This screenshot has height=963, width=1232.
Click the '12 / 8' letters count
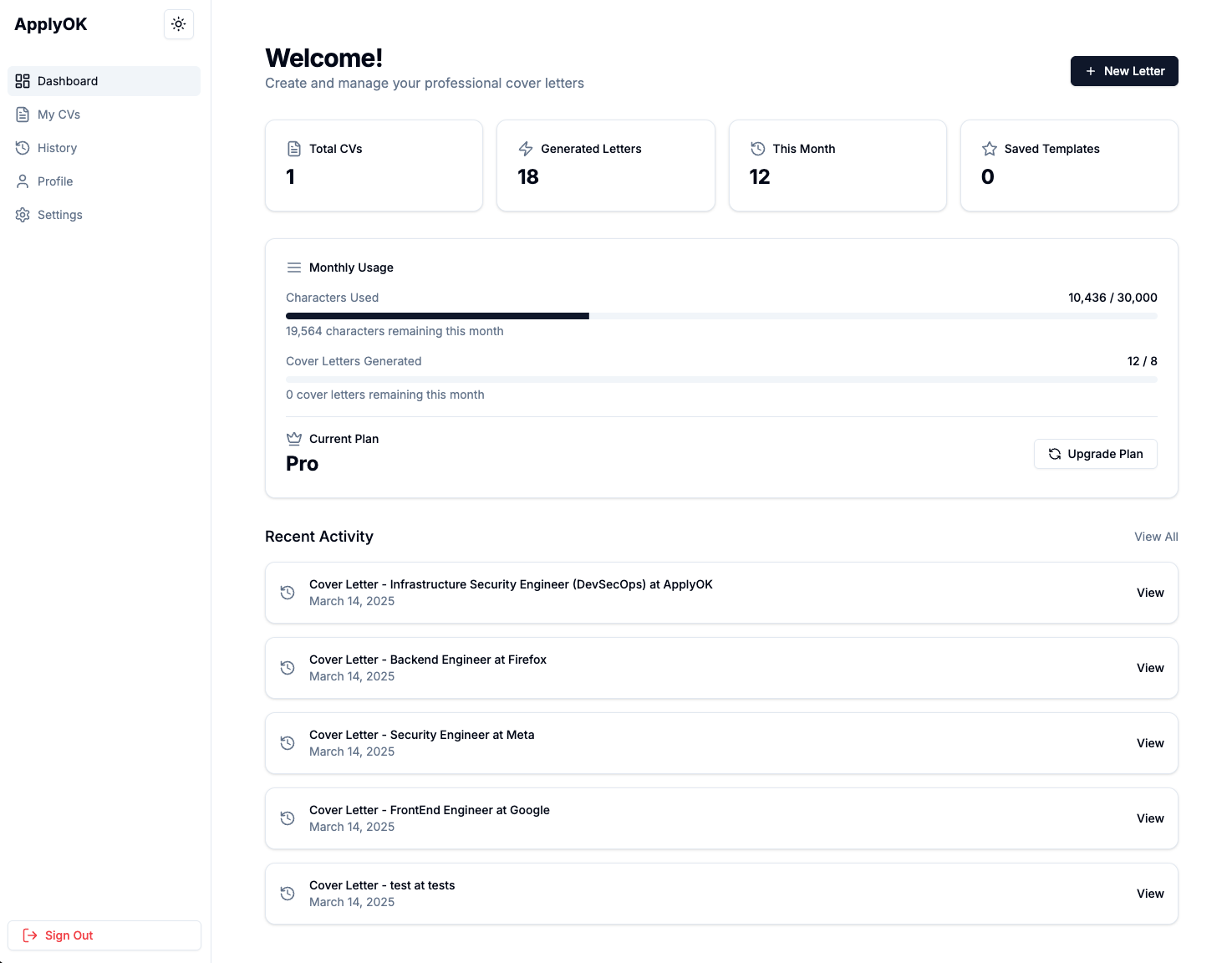(1142, 361)
